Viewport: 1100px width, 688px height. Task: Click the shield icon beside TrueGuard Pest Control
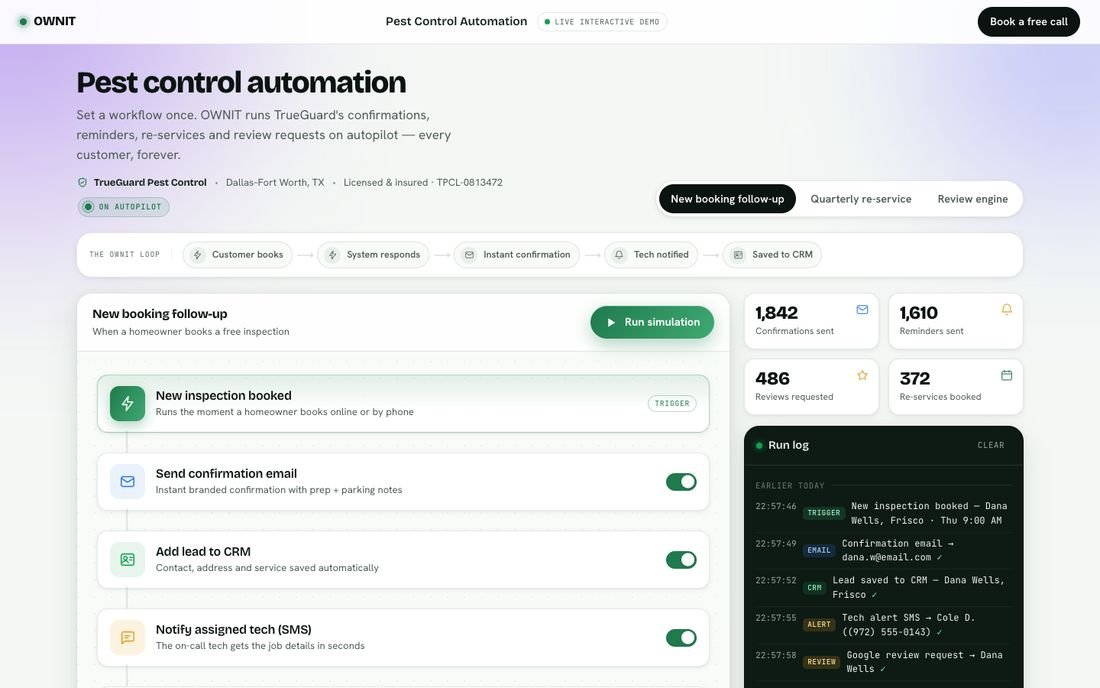pos(82,182)
